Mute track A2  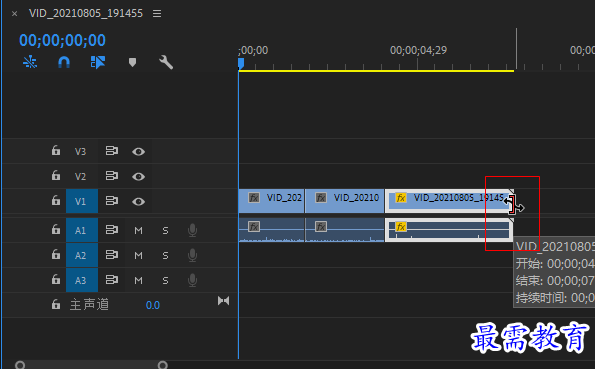click(x=139, y=255)
